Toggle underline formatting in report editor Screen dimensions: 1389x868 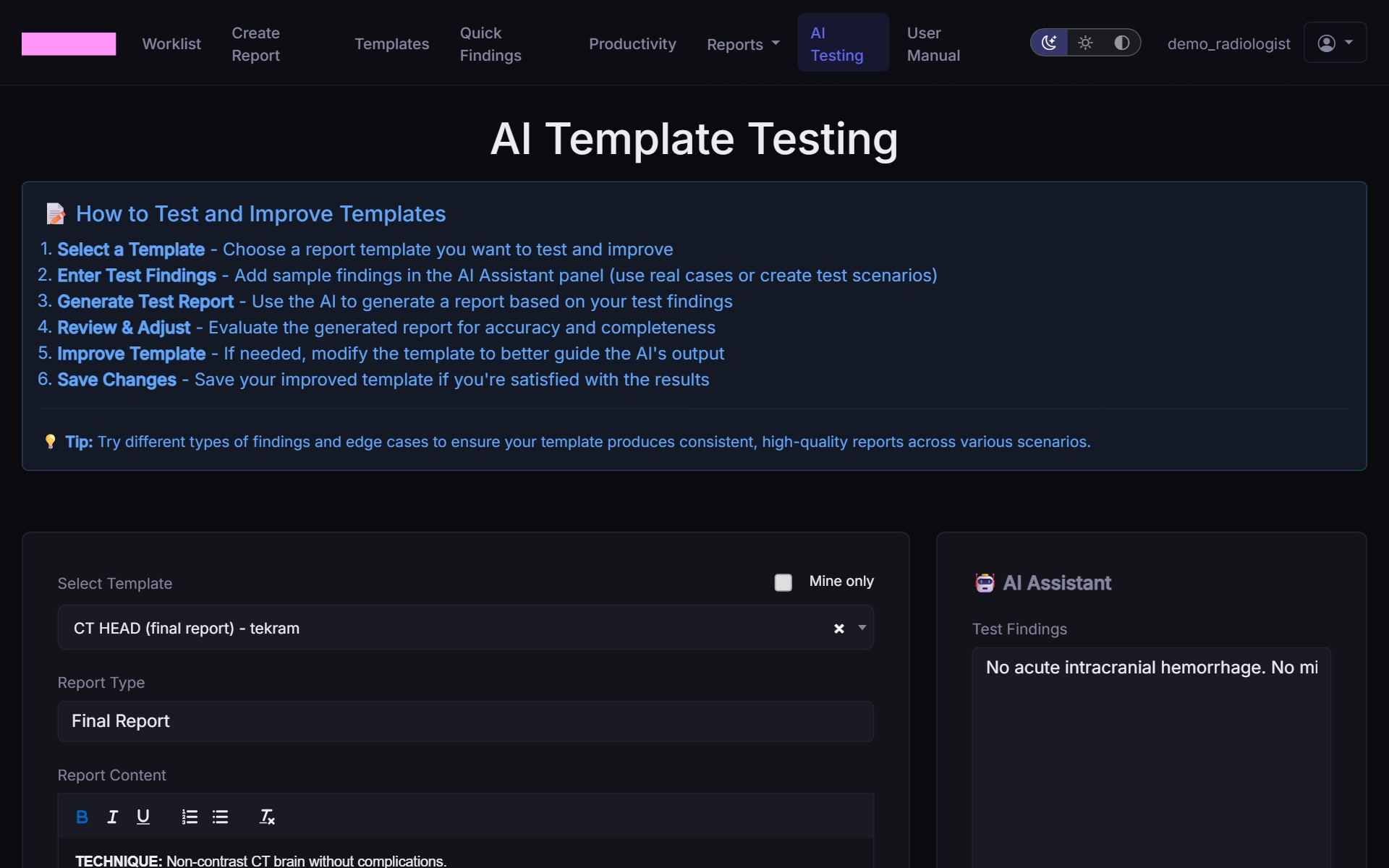click(143, 817)
